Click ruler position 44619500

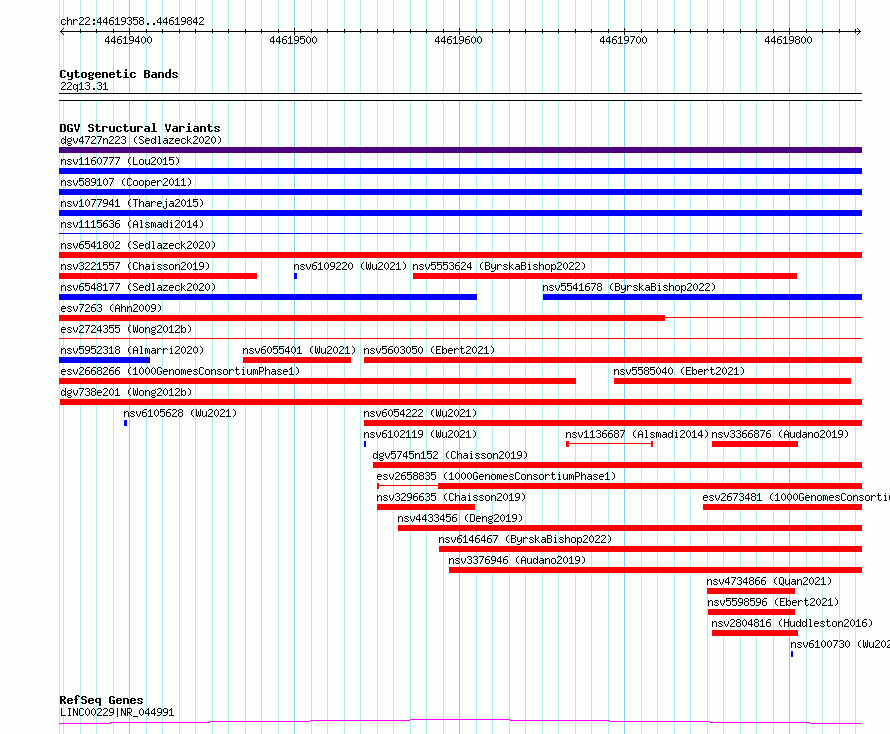click(293, 40)
